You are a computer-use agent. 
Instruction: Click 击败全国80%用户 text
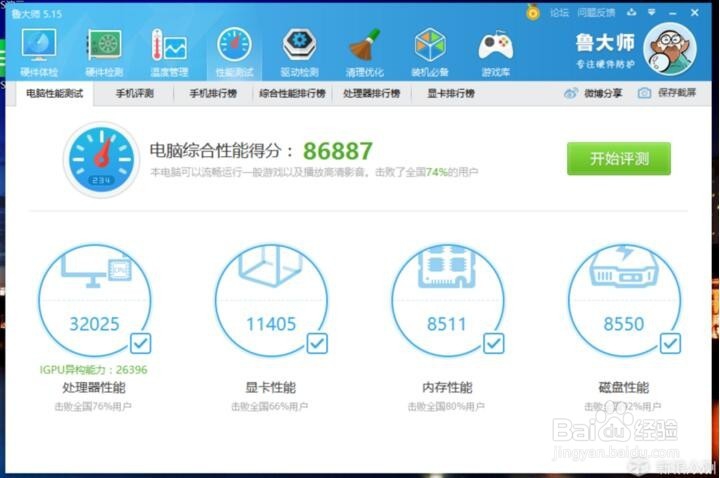point(446,406)
